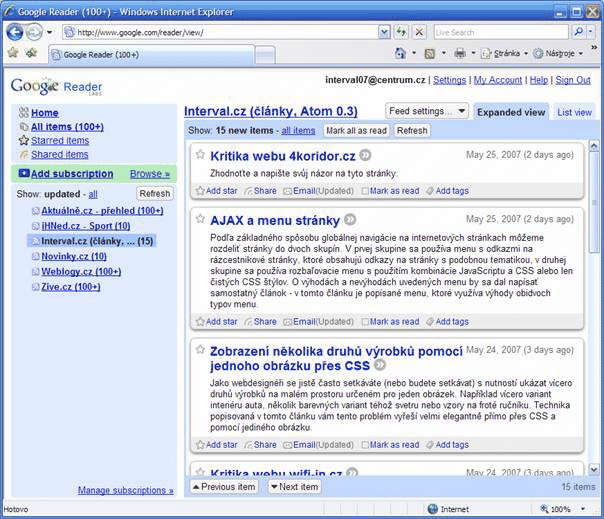Open the Settings link in header
This screenshot has height=519, width=604.
(x=450, y=80)
